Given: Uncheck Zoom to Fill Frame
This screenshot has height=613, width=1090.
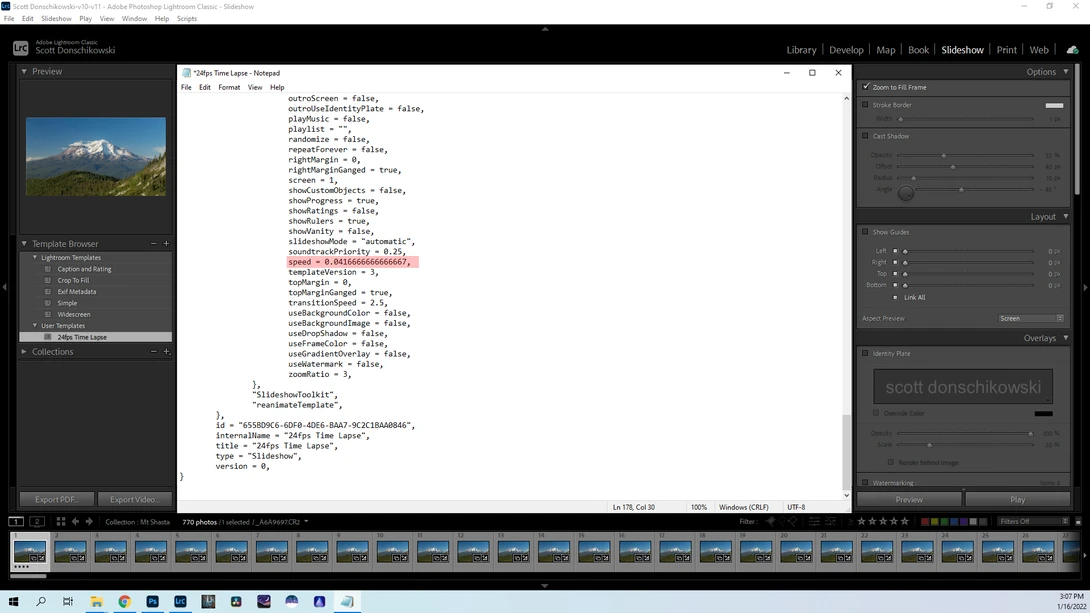Looking at the screenshot, I should point(866,87).
